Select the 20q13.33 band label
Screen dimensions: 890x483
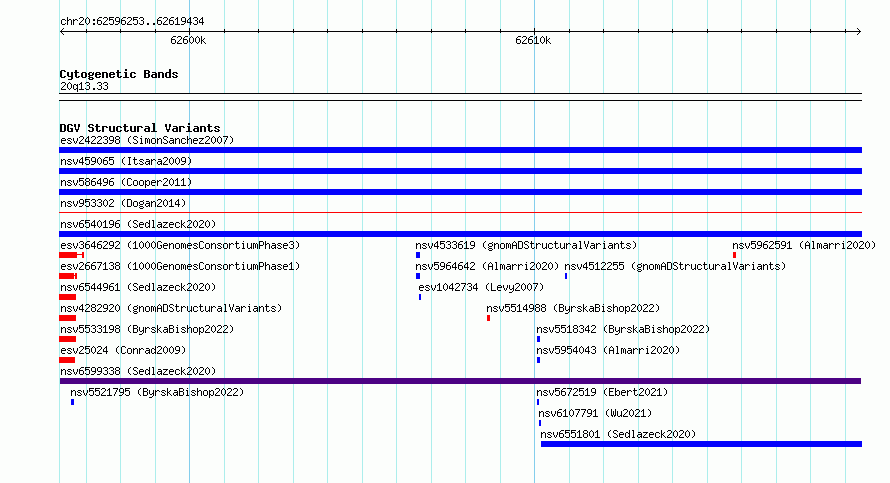(84, 86)
